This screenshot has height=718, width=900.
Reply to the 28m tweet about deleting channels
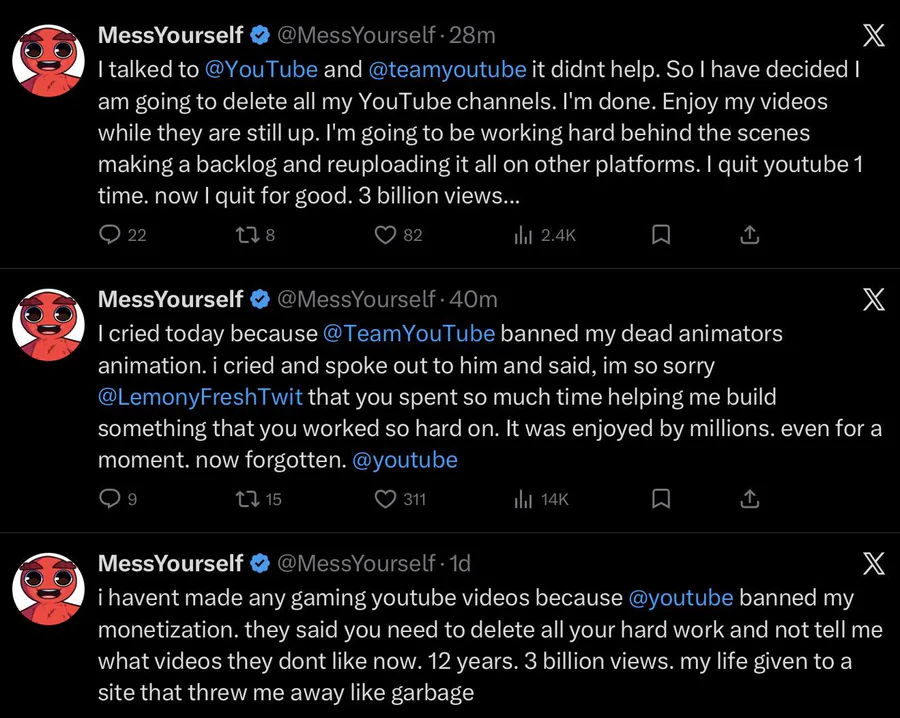tap(110, 235)
